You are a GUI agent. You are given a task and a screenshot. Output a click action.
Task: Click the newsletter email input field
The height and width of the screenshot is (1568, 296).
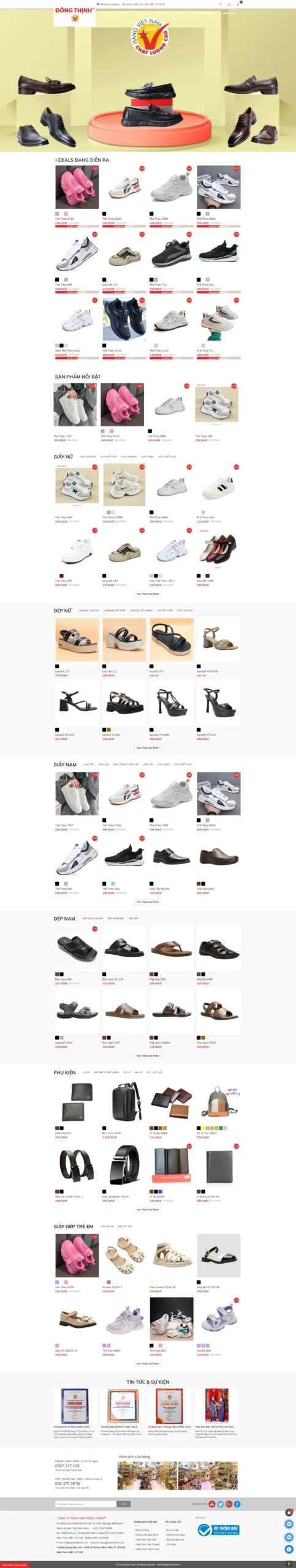pyautogui.click(x=85, y=1504)
